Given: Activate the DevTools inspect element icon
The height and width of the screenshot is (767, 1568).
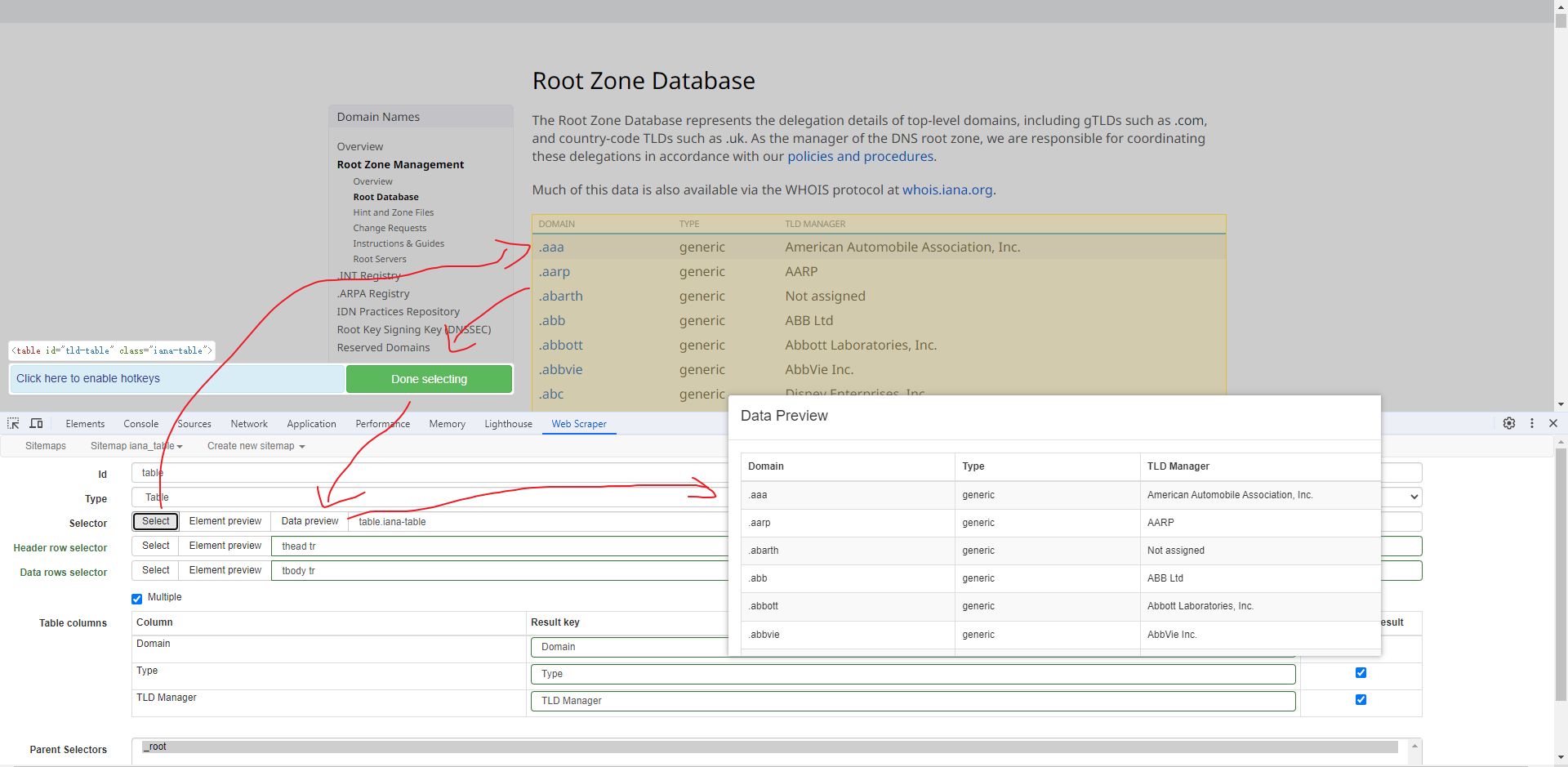Looking at the screenshot, I should tap(13, 423).
